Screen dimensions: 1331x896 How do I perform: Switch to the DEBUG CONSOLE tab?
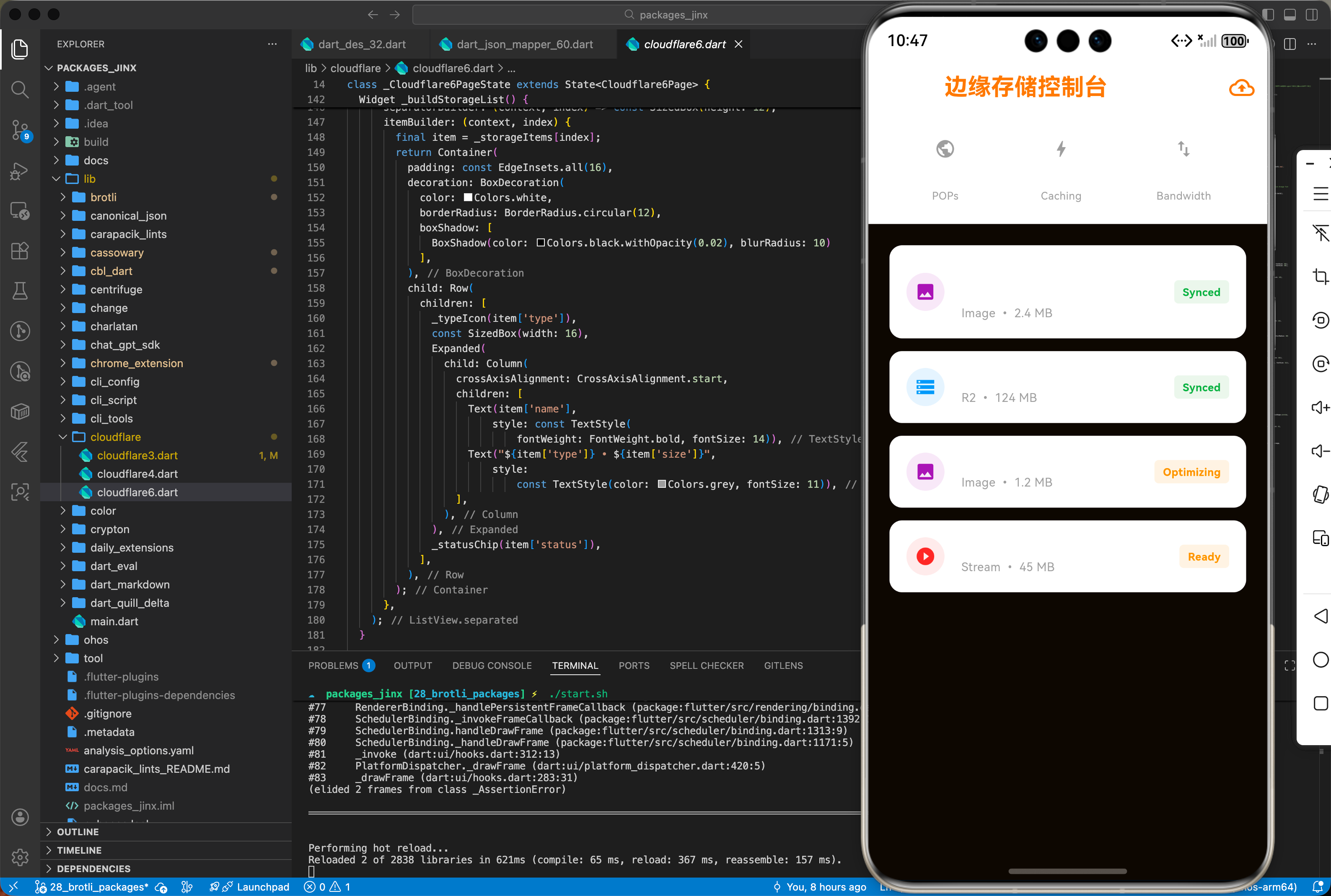point(491,666)
